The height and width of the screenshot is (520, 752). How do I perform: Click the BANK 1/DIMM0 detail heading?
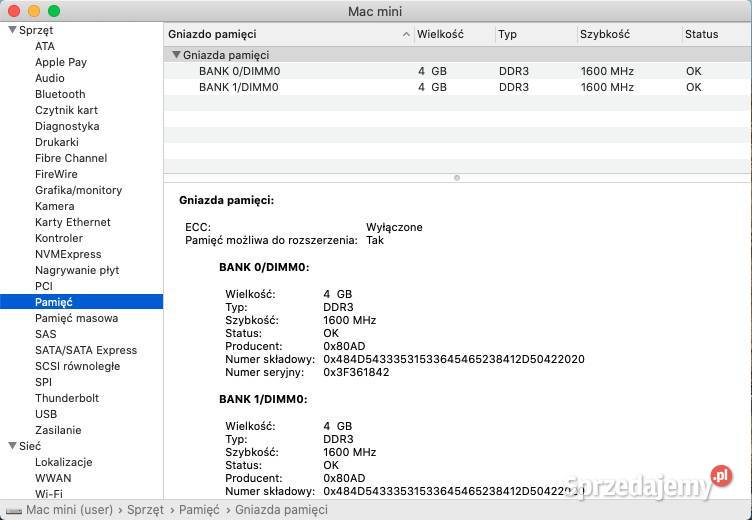point(263,399)
